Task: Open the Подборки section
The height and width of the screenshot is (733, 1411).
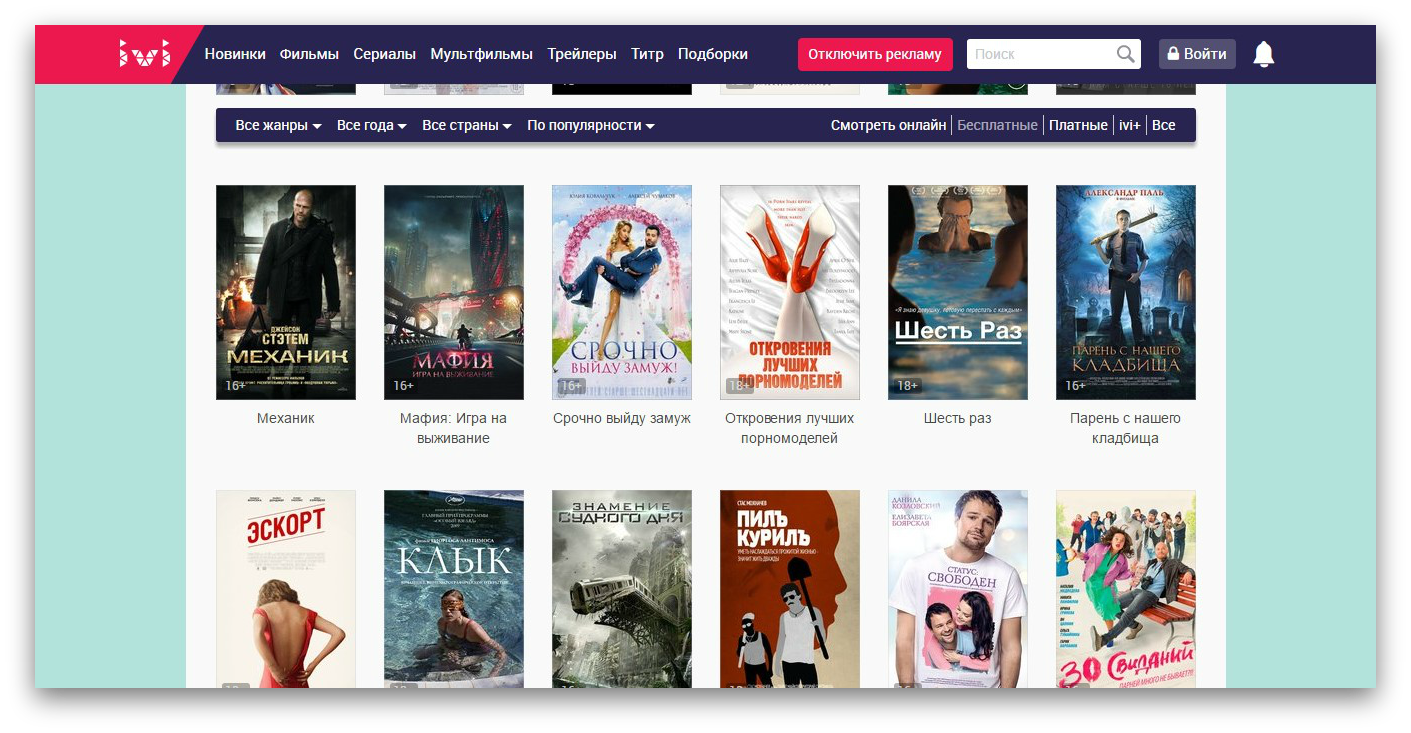Action: point(713,54)
